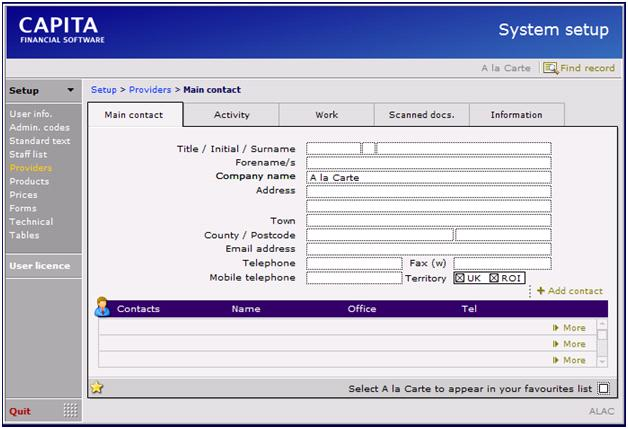
Task: Click the contacts list scroll up arrow
Action: pos(602,324)
